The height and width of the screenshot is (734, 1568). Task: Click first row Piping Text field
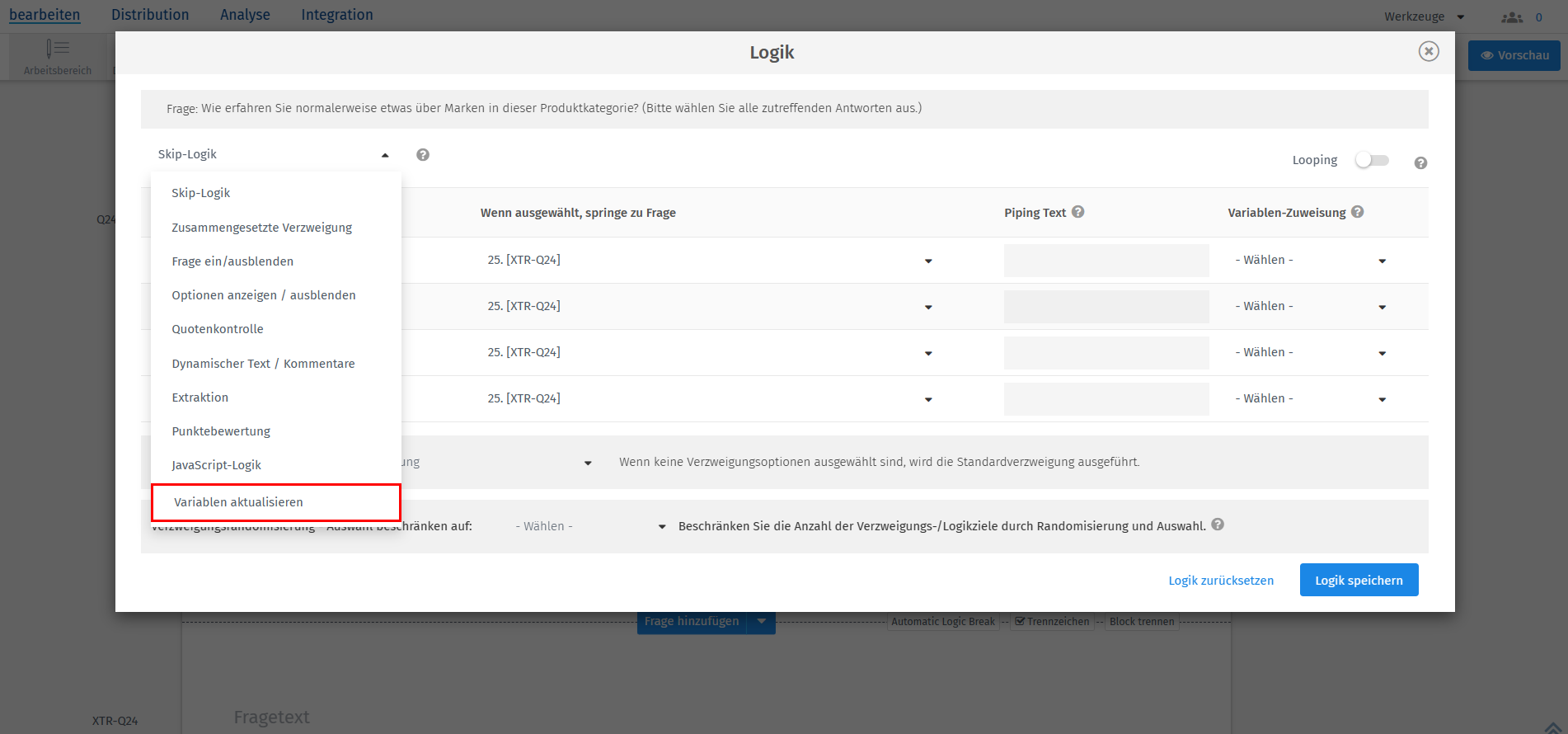tap(1106, 261)
